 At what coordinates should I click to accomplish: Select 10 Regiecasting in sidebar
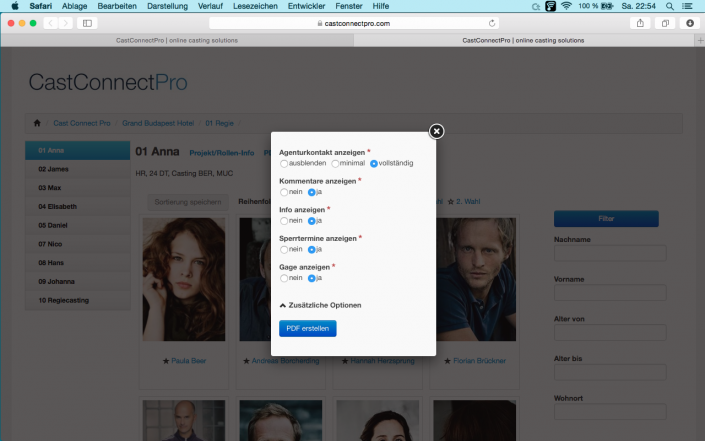[x=77, y=300]
